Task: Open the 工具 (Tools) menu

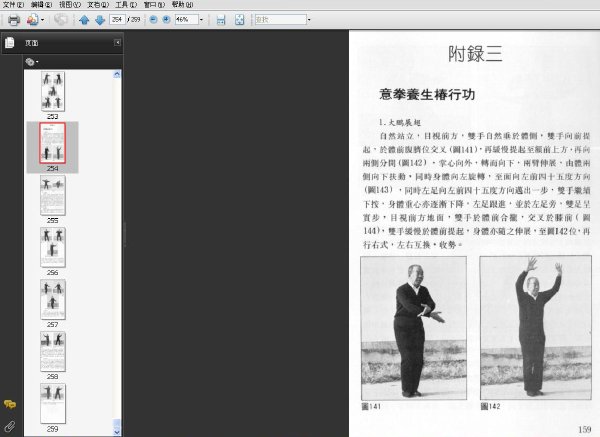Action: (126, 5)
